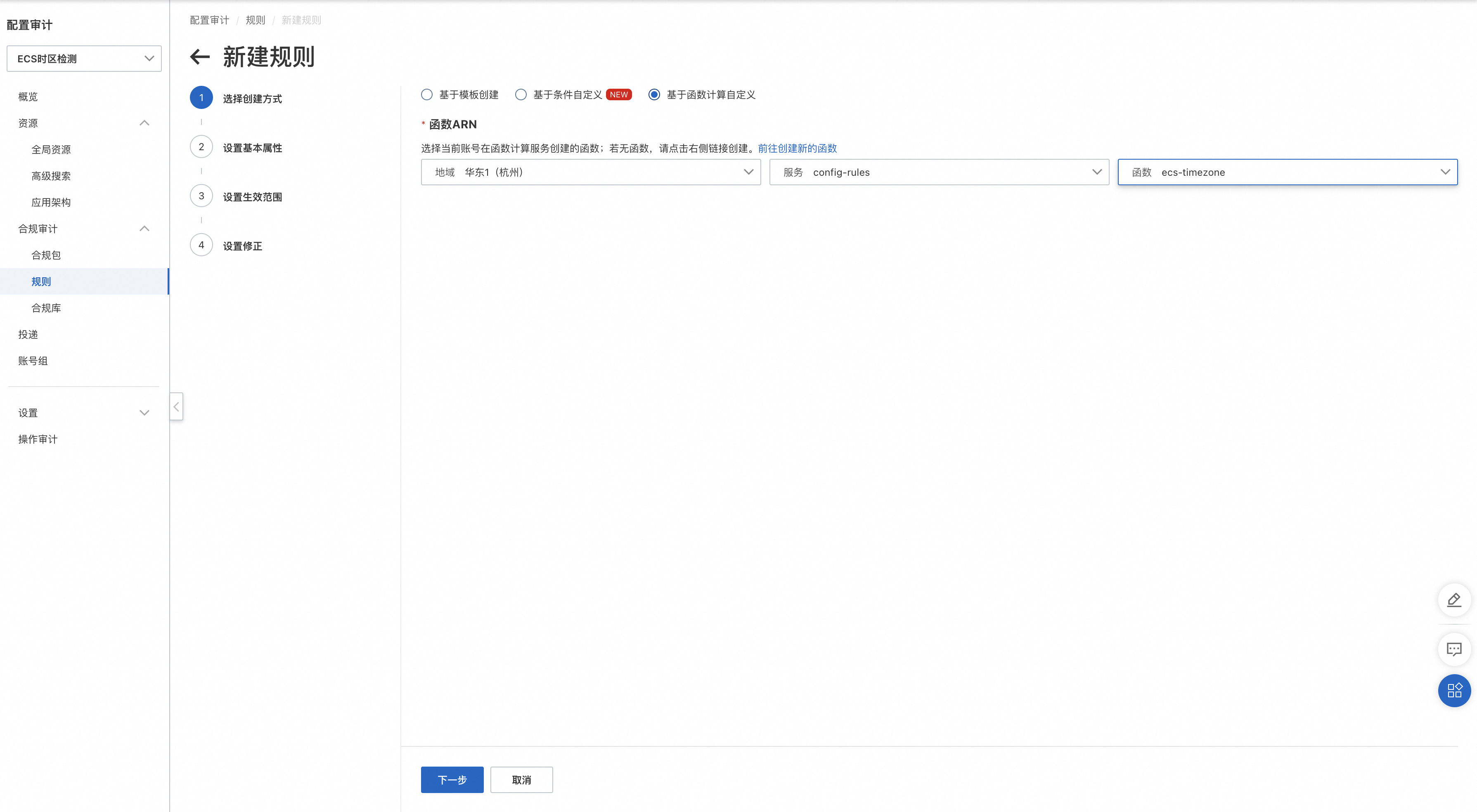Open 合规包 in the sidebar

[46, 255]
